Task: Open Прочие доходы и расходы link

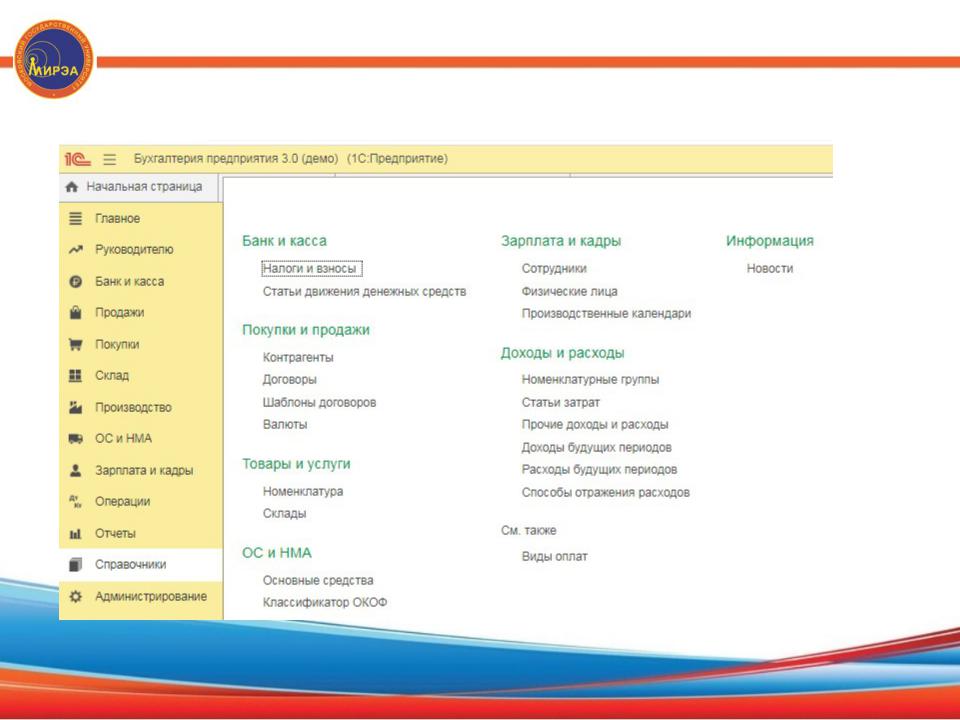Action: click(x=595, y=424)
